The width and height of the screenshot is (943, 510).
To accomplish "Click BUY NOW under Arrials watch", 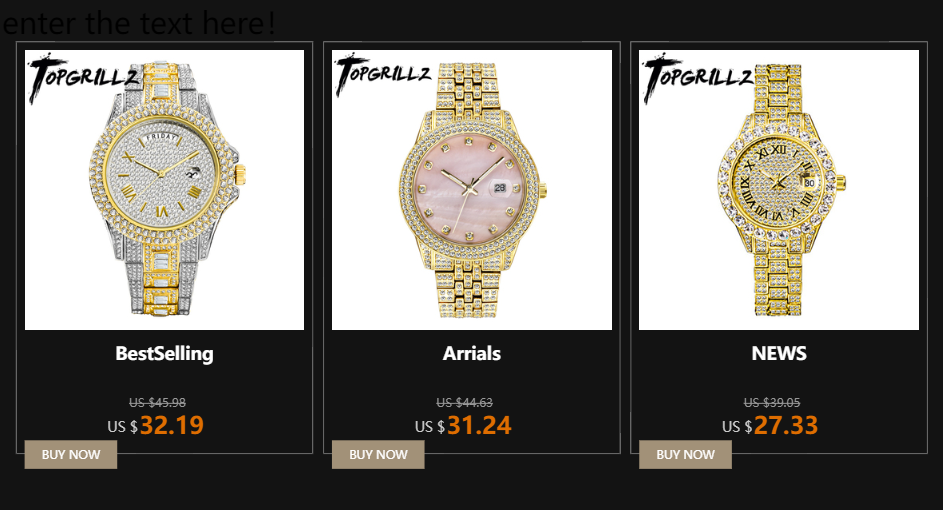I will tap(378, 455).
